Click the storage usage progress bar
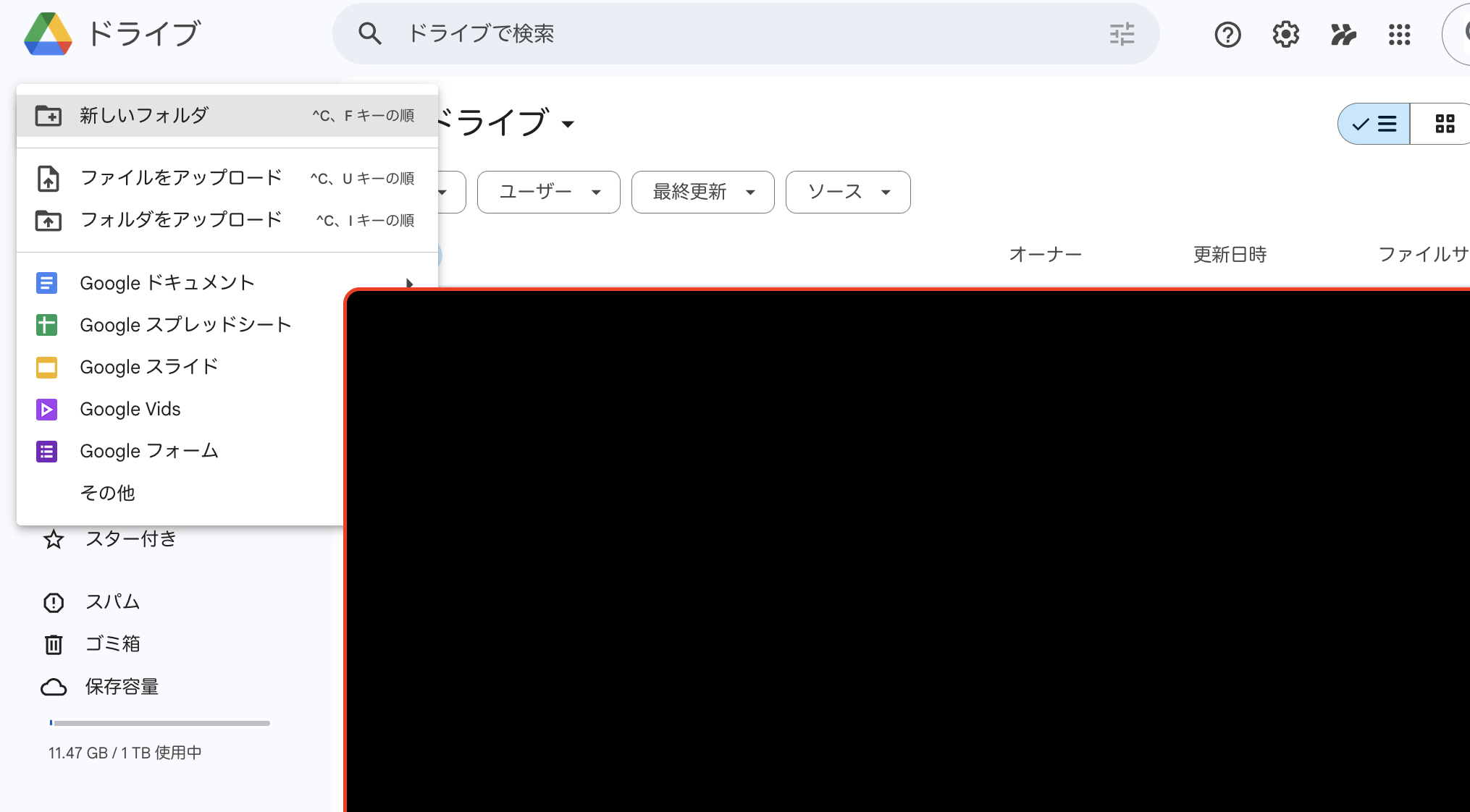 159,723
